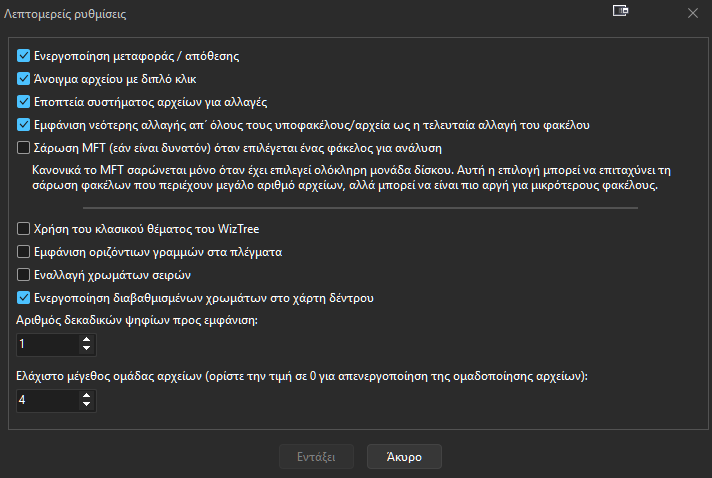Uncheck Εποπτεία συστήματος αρχείων για αλλαγές
712x478 pixels.
tap(25, 101)
